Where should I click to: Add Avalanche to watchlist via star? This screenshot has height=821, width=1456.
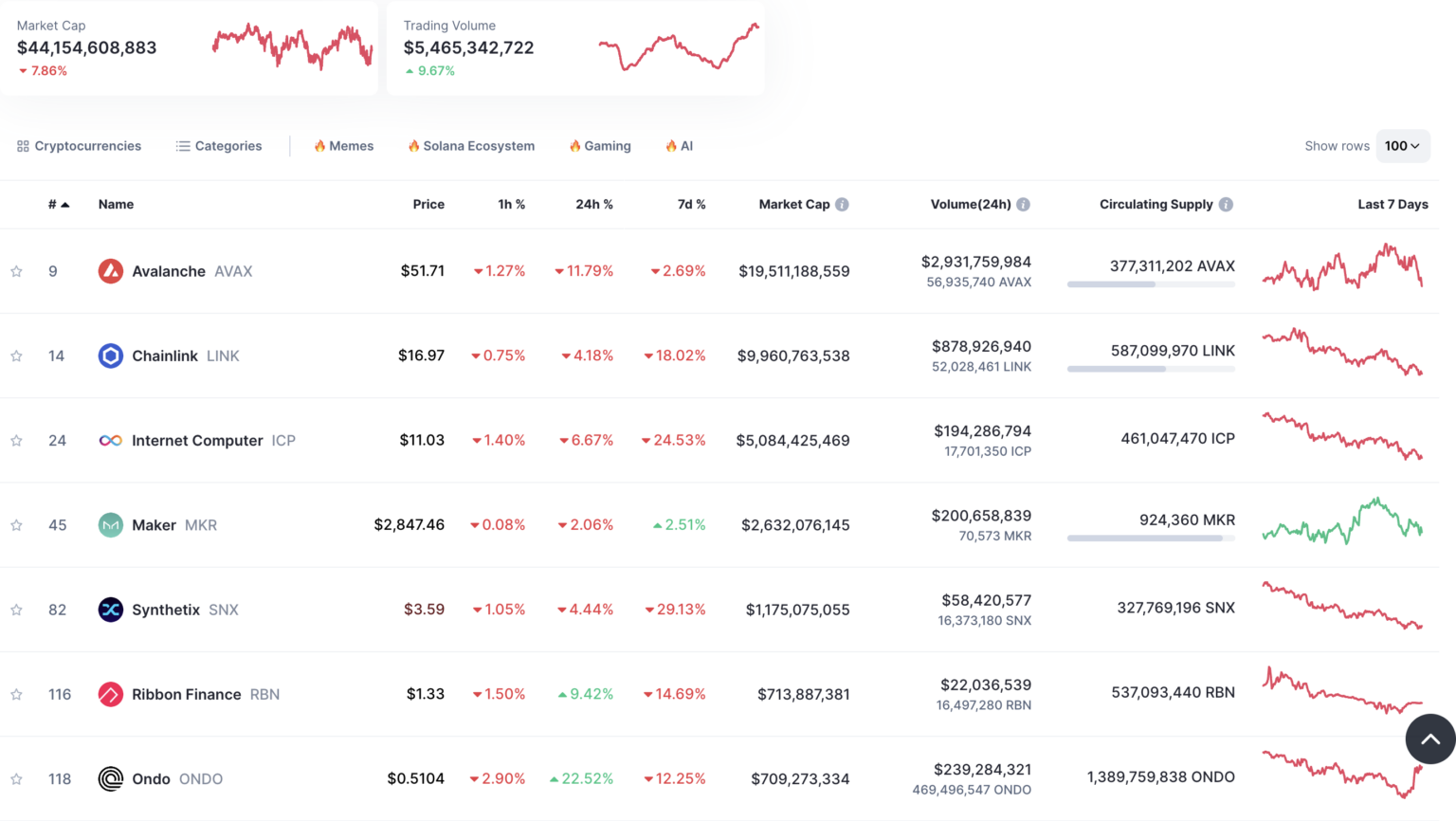pyautogui.click(x=15, y=270)
